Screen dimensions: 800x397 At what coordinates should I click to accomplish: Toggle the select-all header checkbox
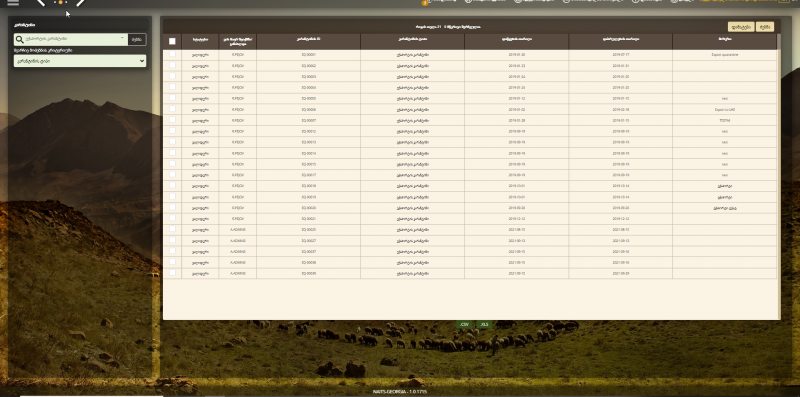click(172, 41)
